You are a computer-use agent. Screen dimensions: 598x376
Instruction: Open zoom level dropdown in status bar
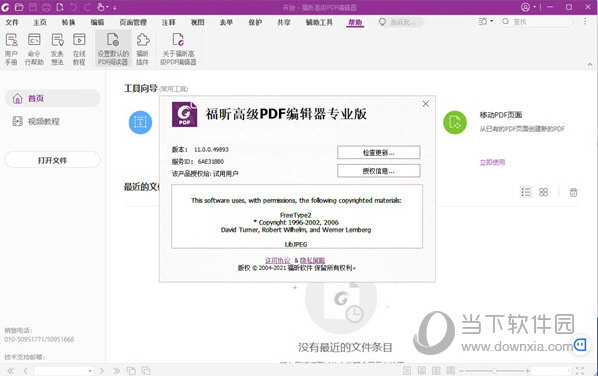(569, 371)
